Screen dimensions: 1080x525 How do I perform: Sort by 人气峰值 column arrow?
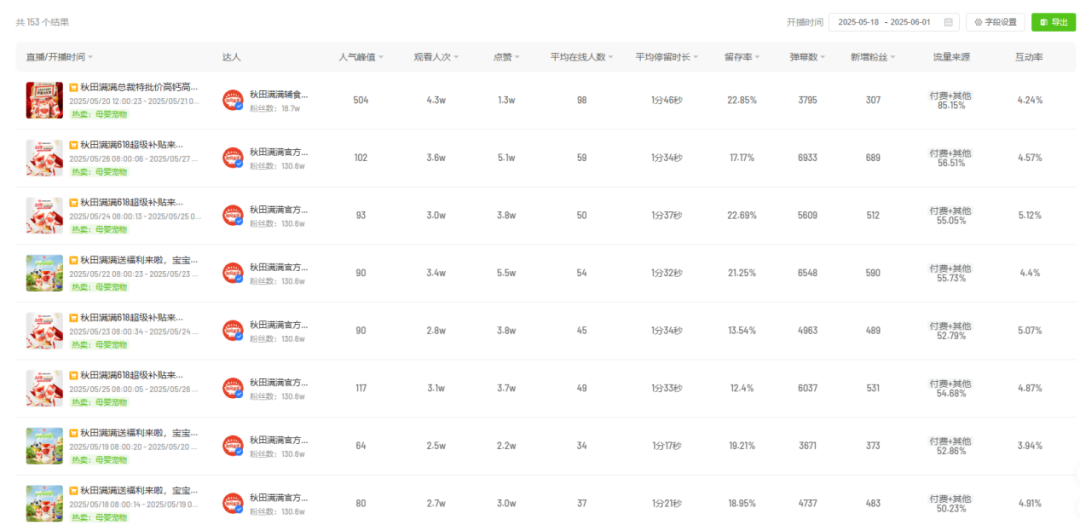[381, 58]
